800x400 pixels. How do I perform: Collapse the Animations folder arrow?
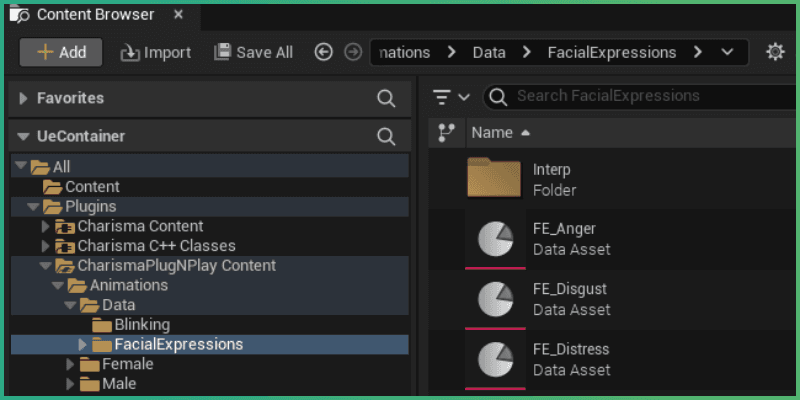58,285
